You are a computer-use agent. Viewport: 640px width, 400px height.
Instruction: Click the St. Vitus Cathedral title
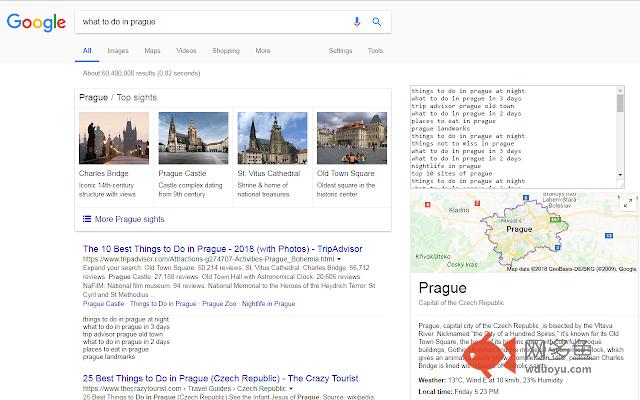(269, 173)
